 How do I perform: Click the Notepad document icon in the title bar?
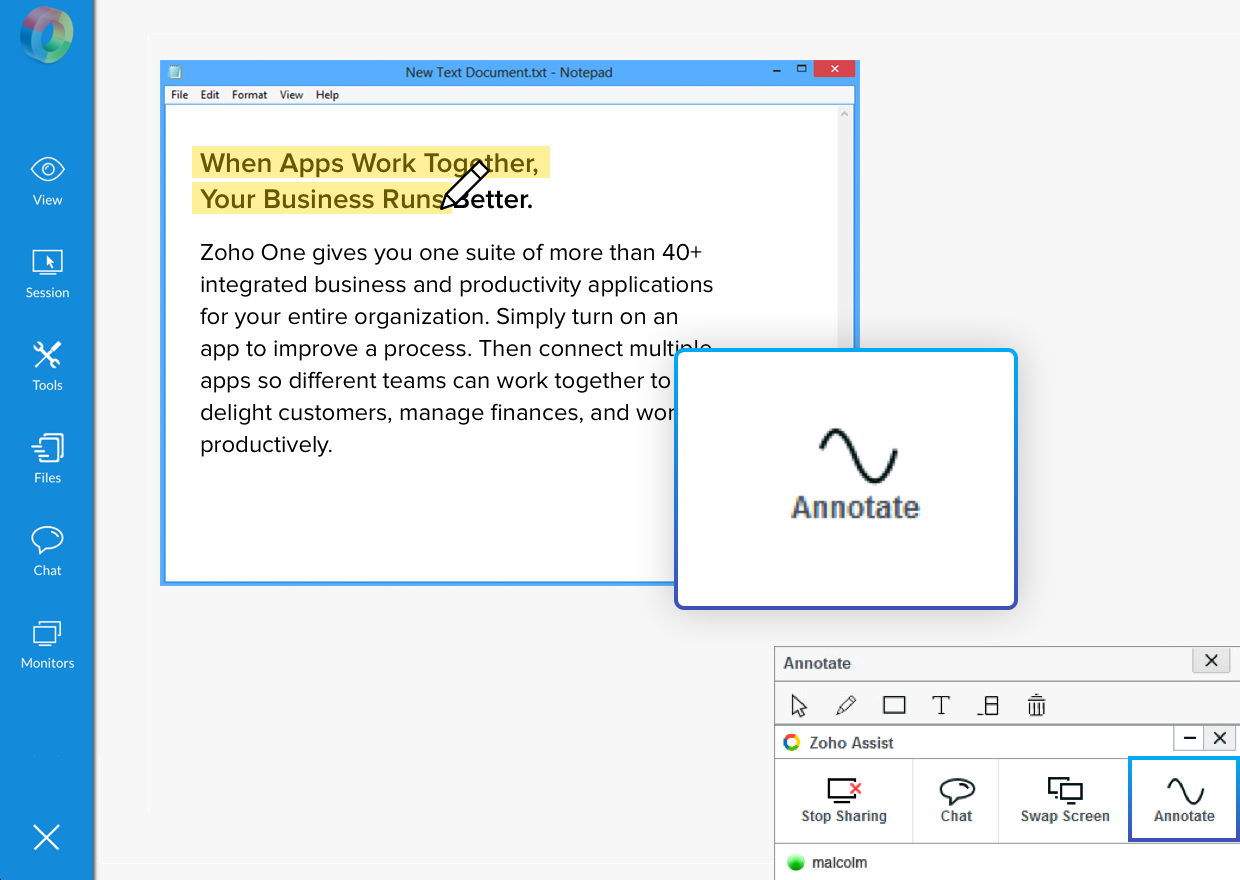coord(176,72)
